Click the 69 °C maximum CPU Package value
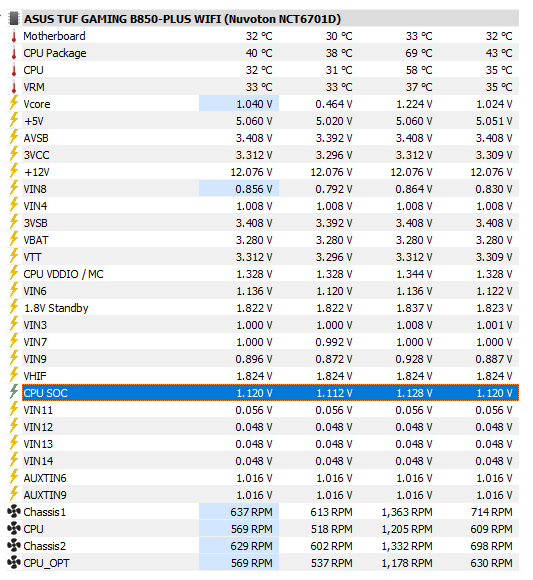The image size is (533, 580). (x=419, y=53)
